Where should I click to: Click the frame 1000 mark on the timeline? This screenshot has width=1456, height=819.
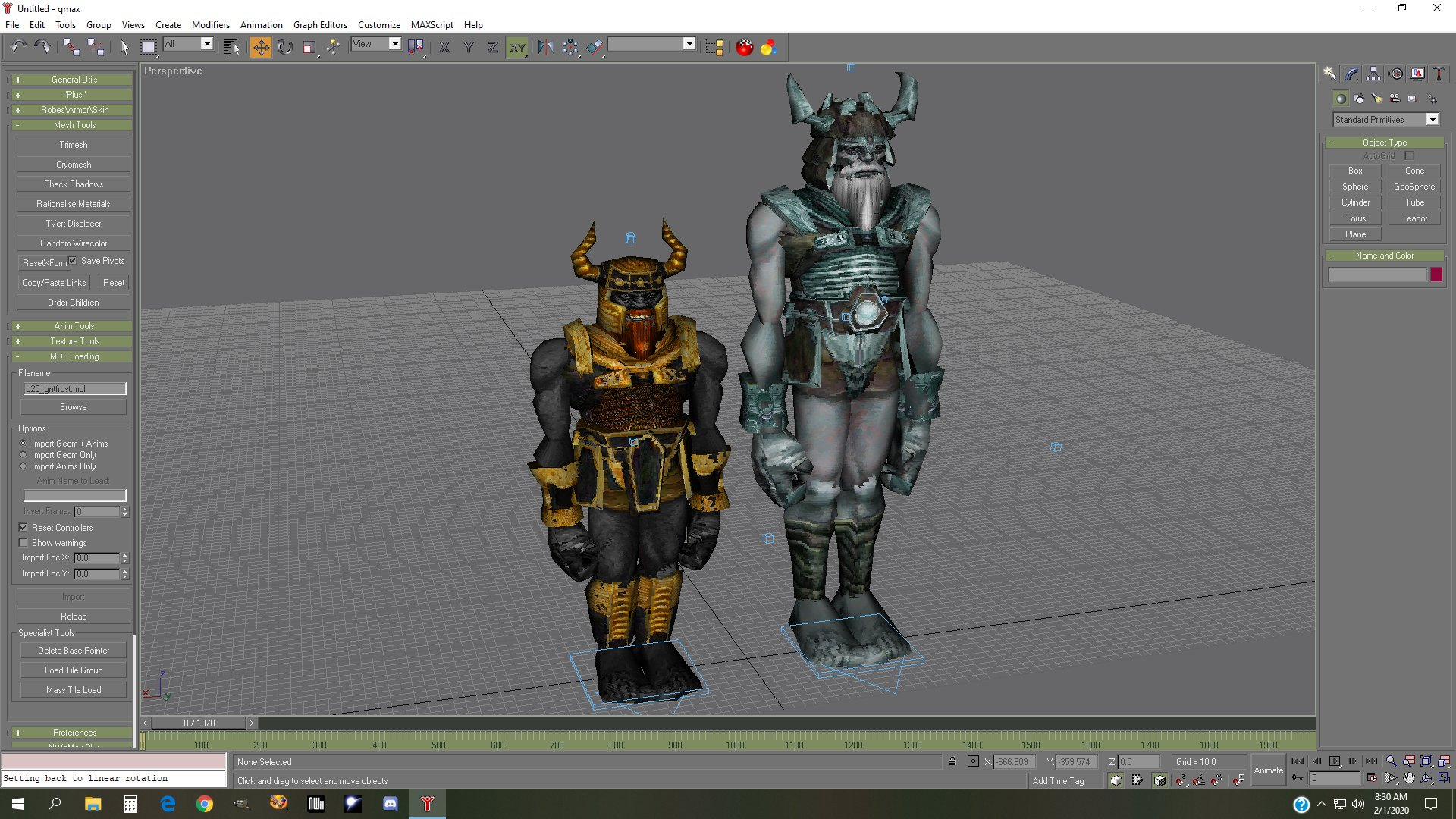(735, 745)
